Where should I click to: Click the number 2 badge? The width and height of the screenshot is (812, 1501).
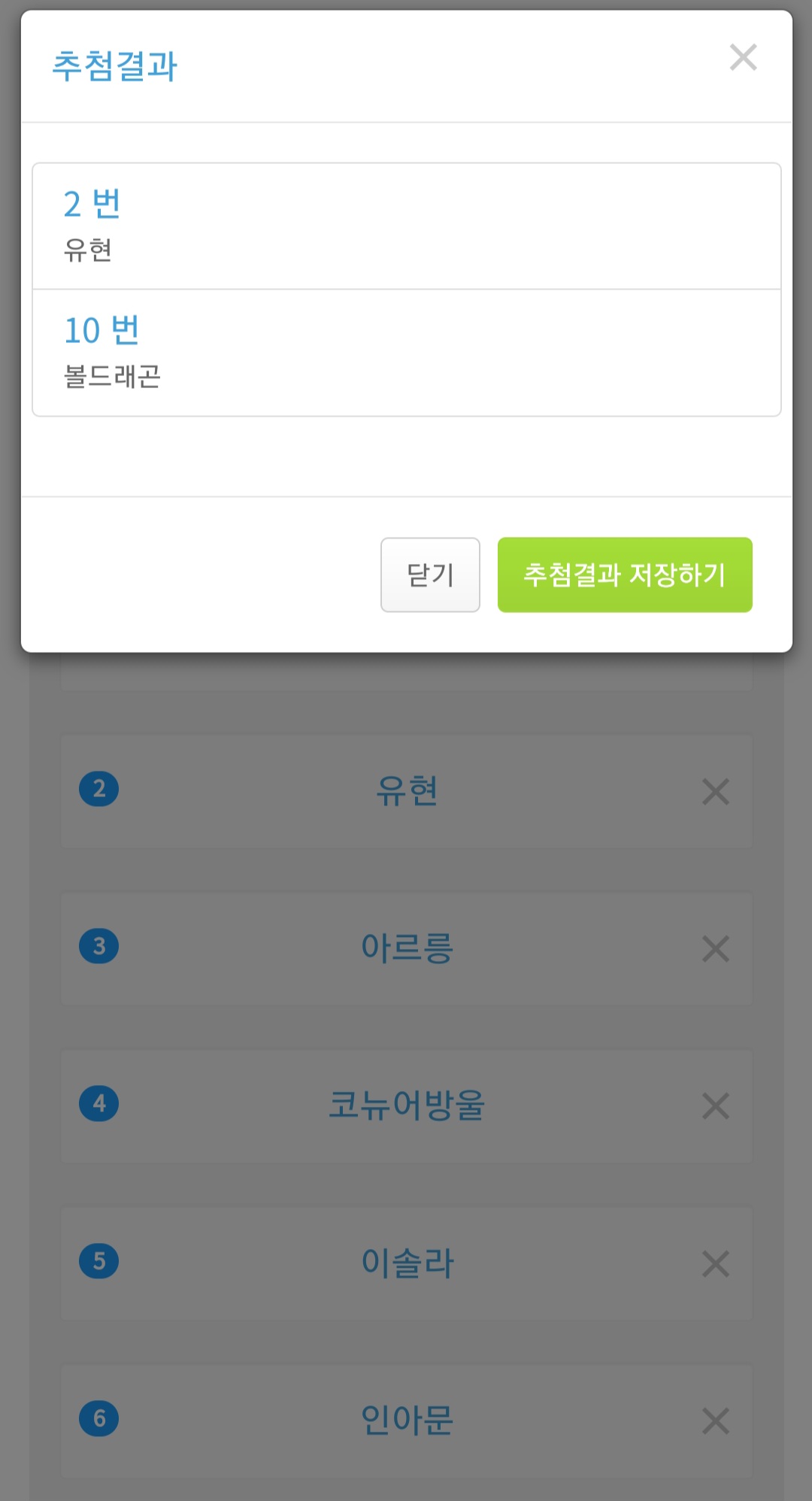[x=99, y=789]
